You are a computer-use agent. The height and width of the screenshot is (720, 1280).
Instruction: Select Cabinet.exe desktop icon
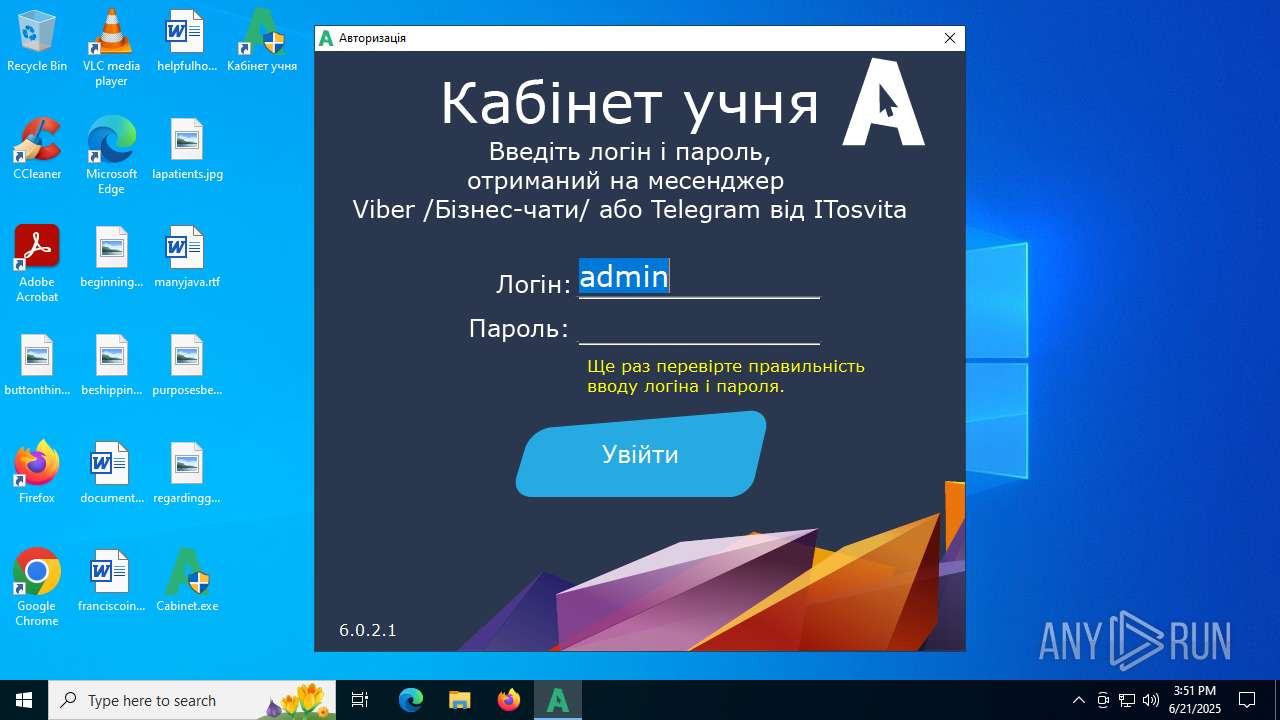187,581
